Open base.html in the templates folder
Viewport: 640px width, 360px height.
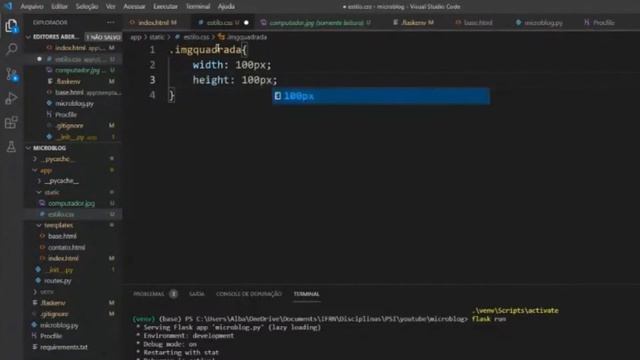[x=62, y=236]
